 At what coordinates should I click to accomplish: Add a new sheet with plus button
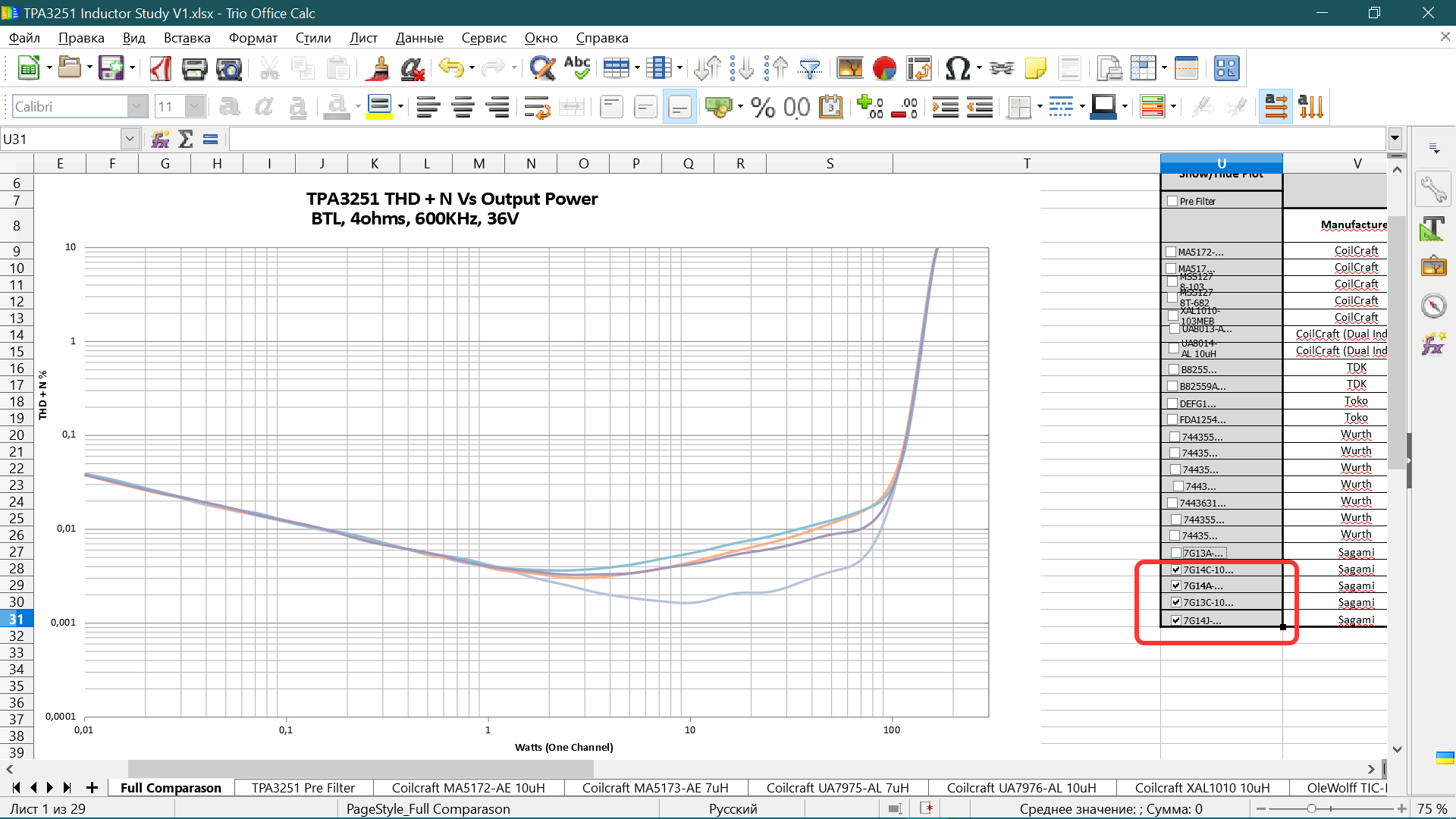[92, 788]
